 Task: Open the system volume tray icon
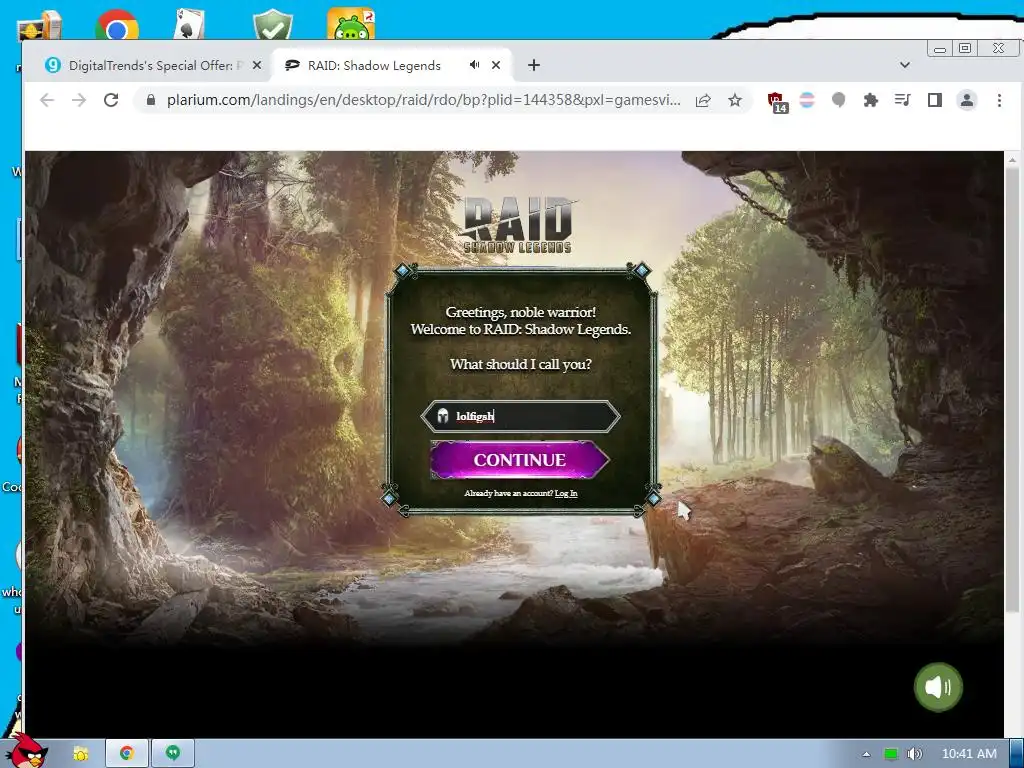914,754
